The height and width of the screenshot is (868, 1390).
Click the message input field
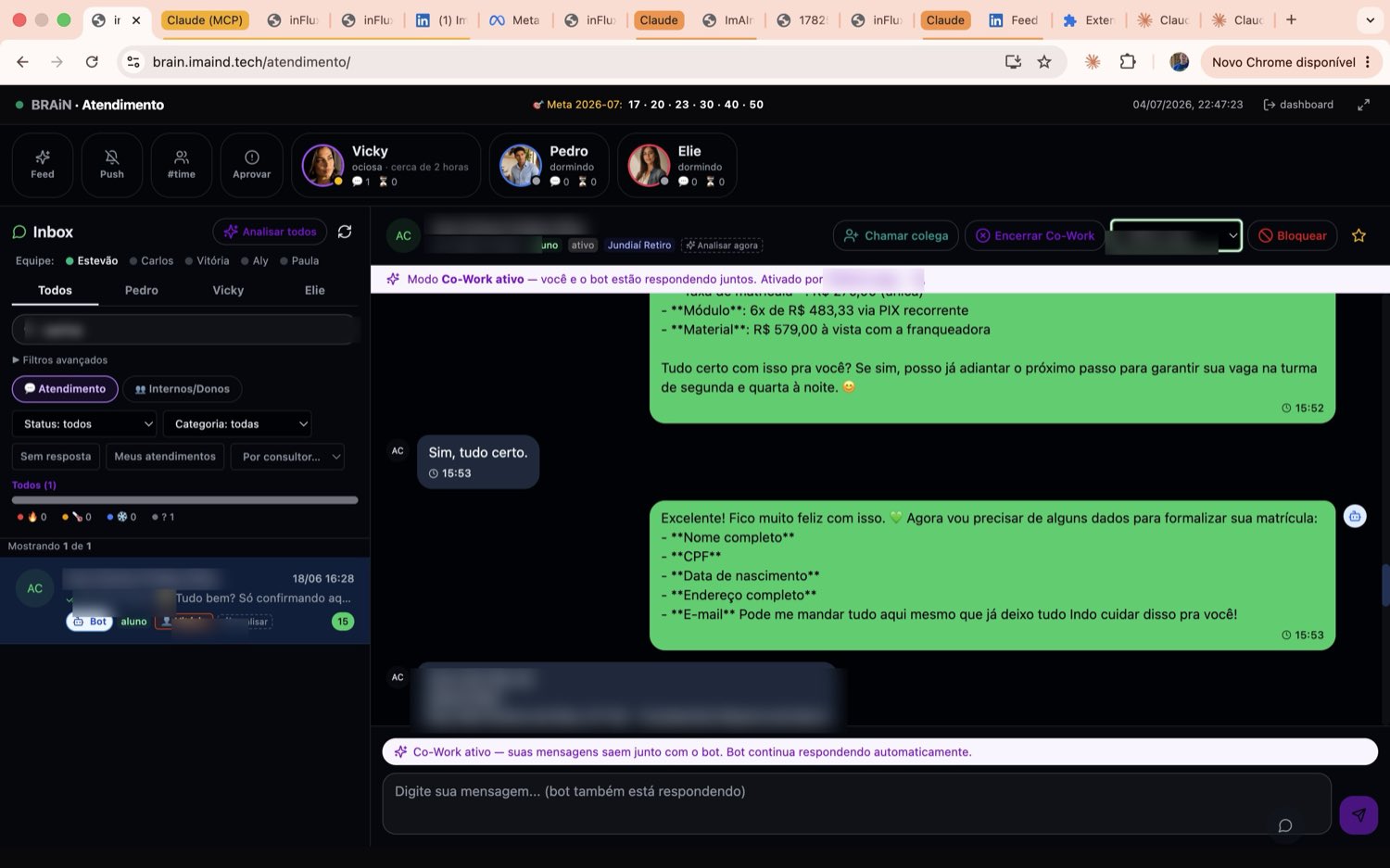[856, 804]
